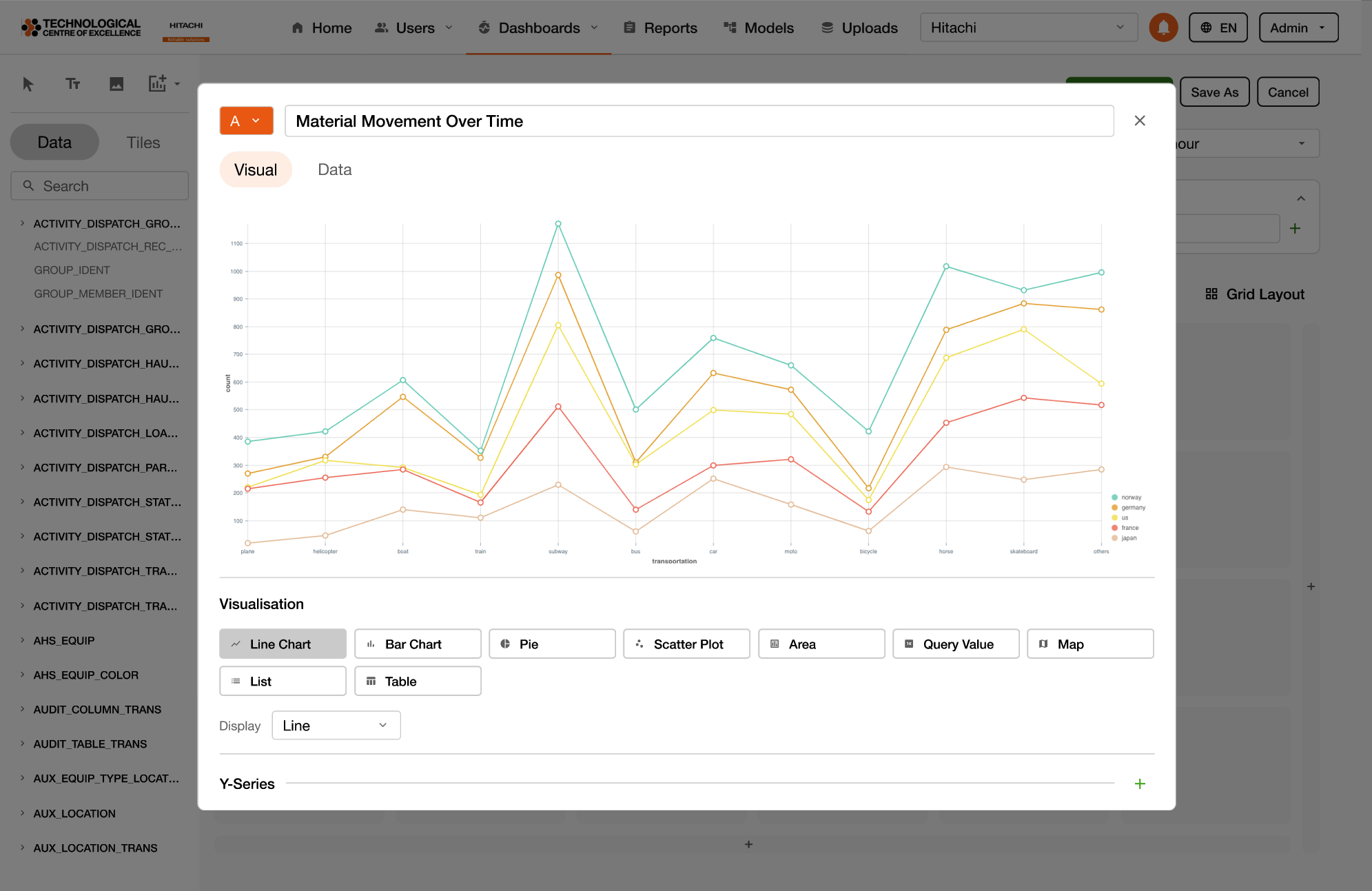The height and width of the screenshot is (891, 1372).
Task: Open the Dashboards menu
Action: pyautogui.click(x=539, y=28)
